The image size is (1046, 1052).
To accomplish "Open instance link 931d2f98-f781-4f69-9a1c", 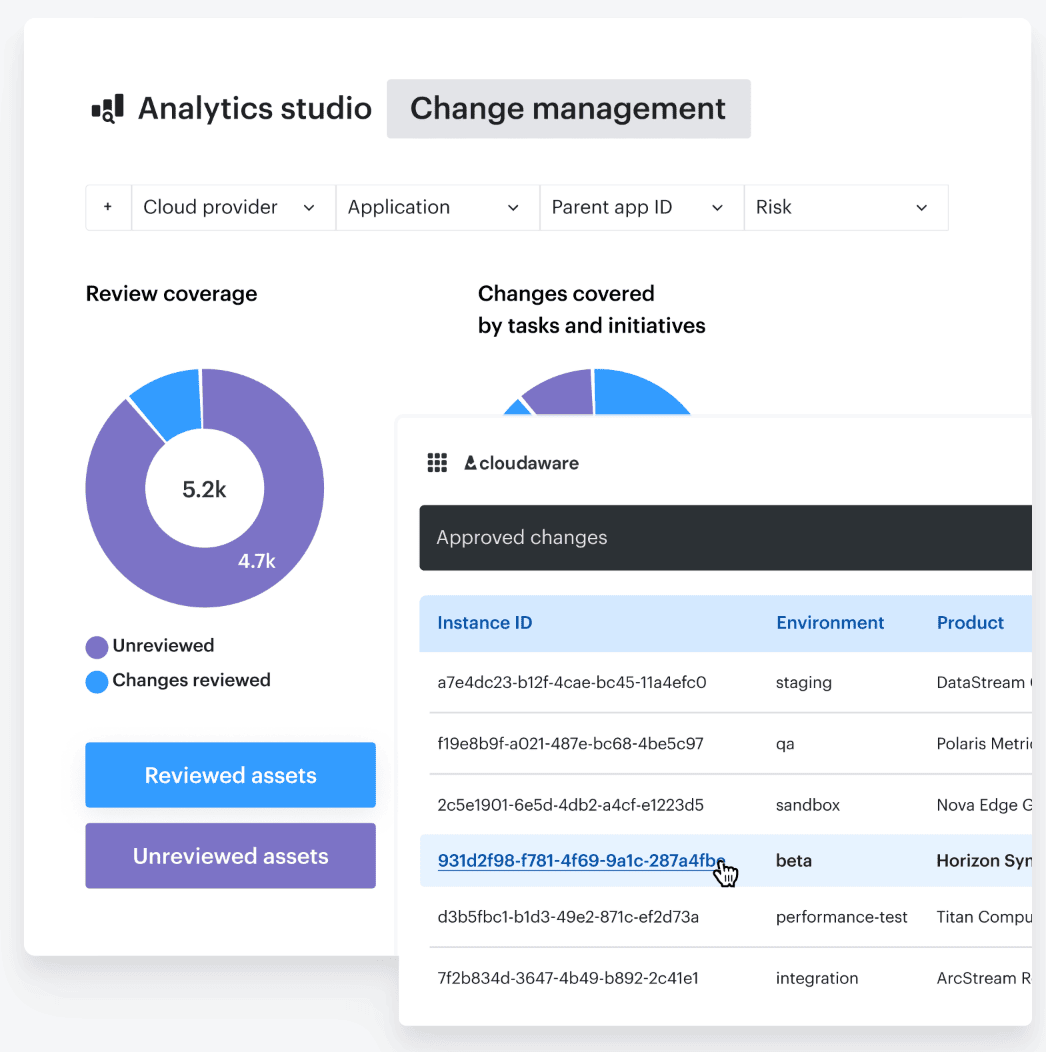I will (580, 861).
